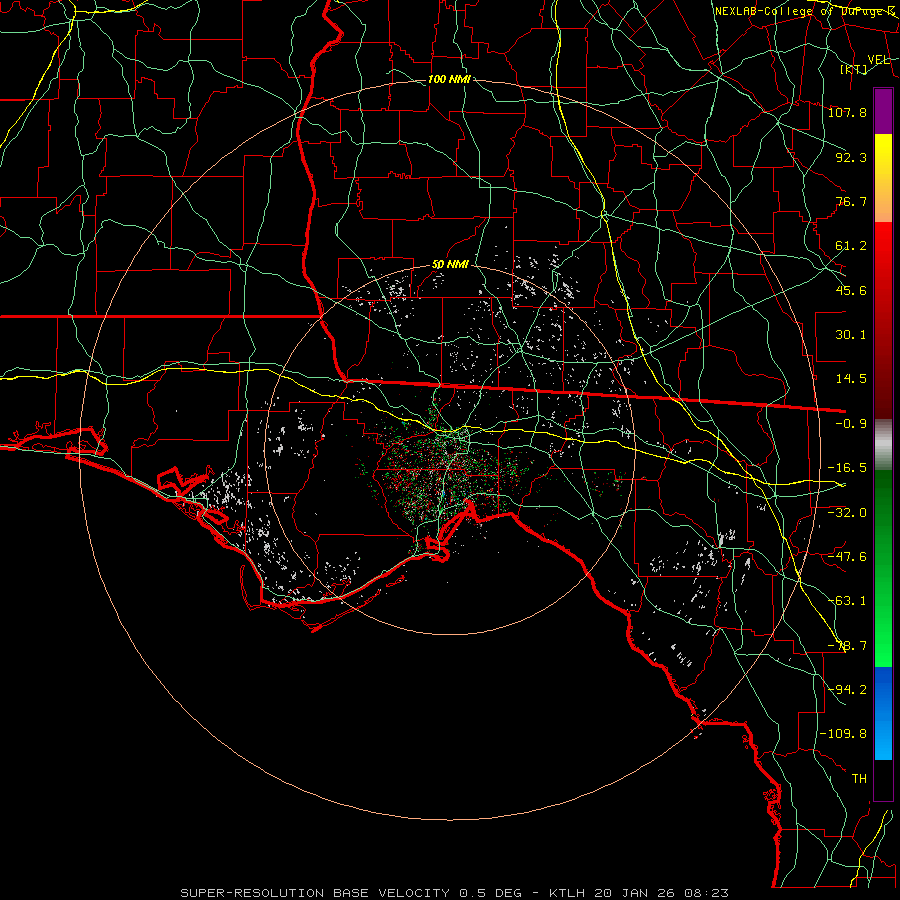Click the [KT] units label
The height and width of the screenshot is (900, 900).
[854, 69]
